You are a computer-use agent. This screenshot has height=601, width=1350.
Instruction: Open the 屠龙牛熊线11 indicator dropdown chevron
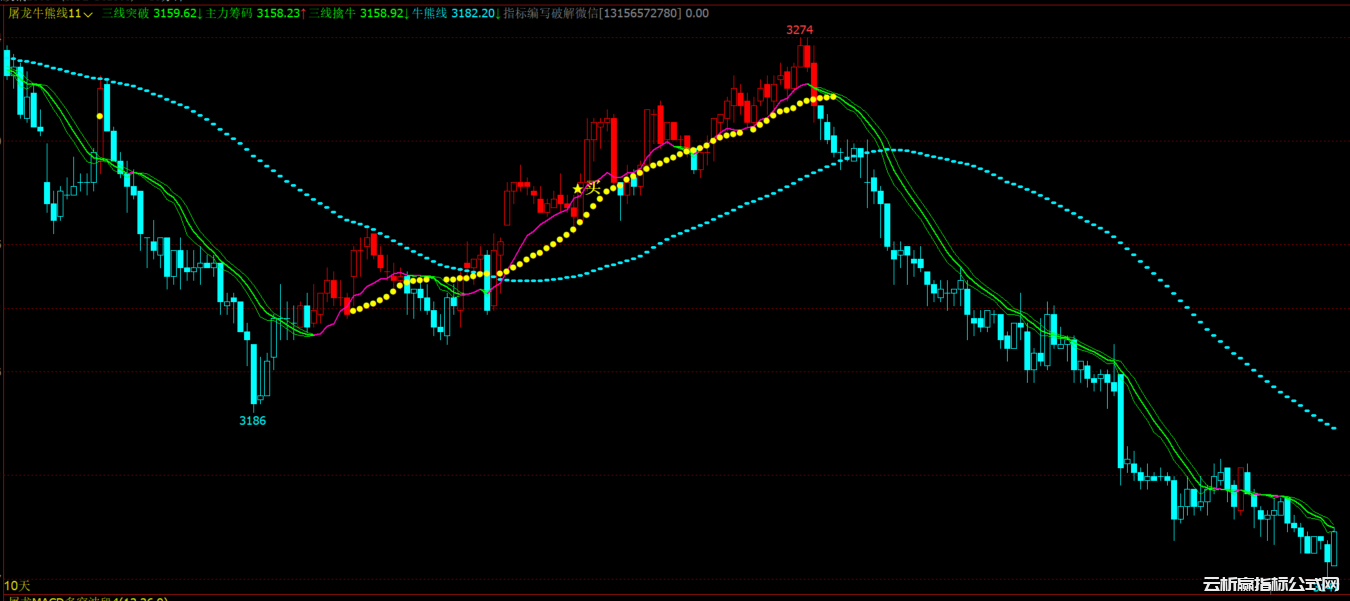pos(88,14)
